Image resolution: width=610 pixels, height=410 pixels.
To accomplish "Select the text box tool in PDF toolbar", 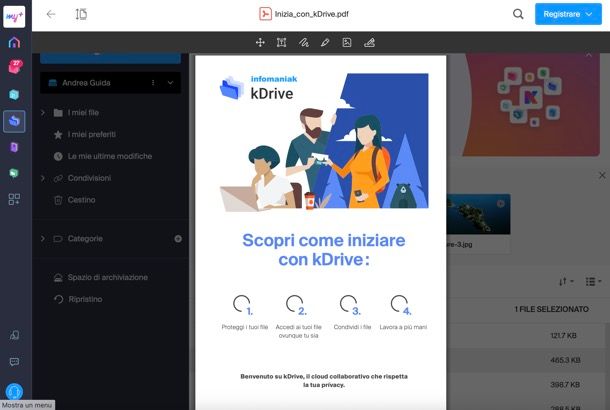I will [x=282, y=42].
